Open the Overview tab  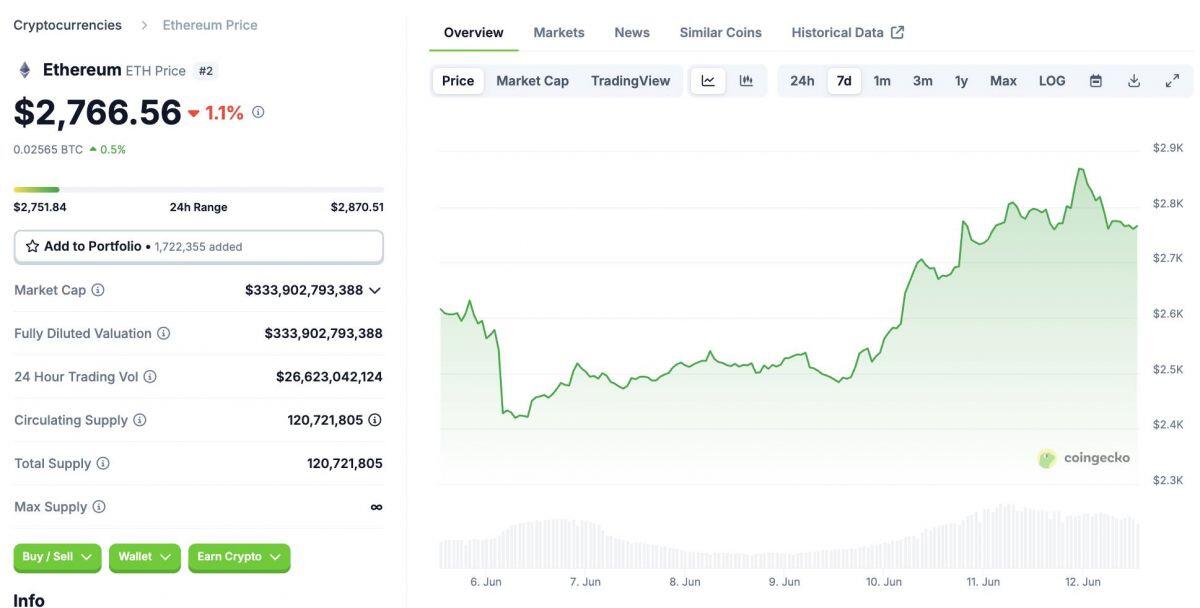pyautogui.click(x=474, y=32)
